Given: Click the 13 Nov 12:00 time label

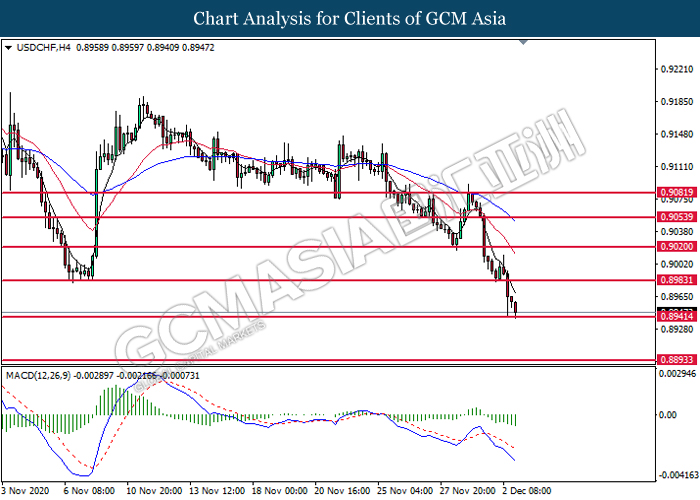Looking at the screenshot, I should point(217,491).
